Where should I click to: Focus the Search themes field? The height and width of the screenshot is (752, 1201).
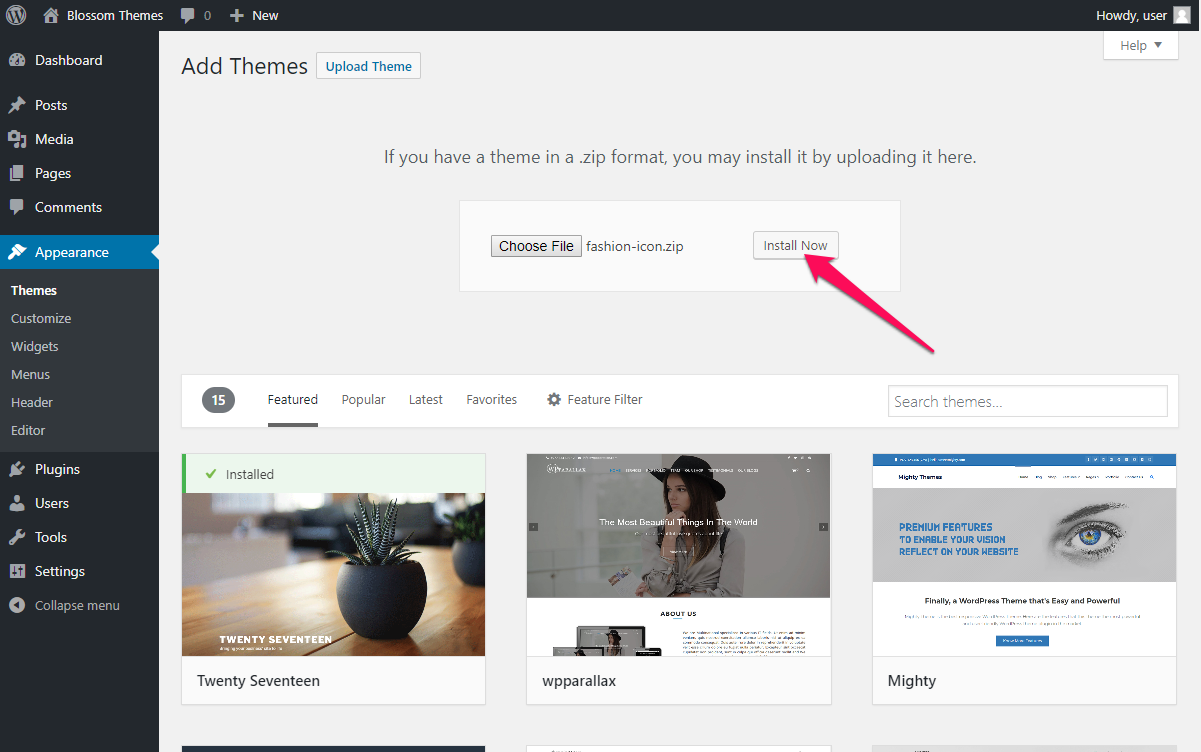1027,401
